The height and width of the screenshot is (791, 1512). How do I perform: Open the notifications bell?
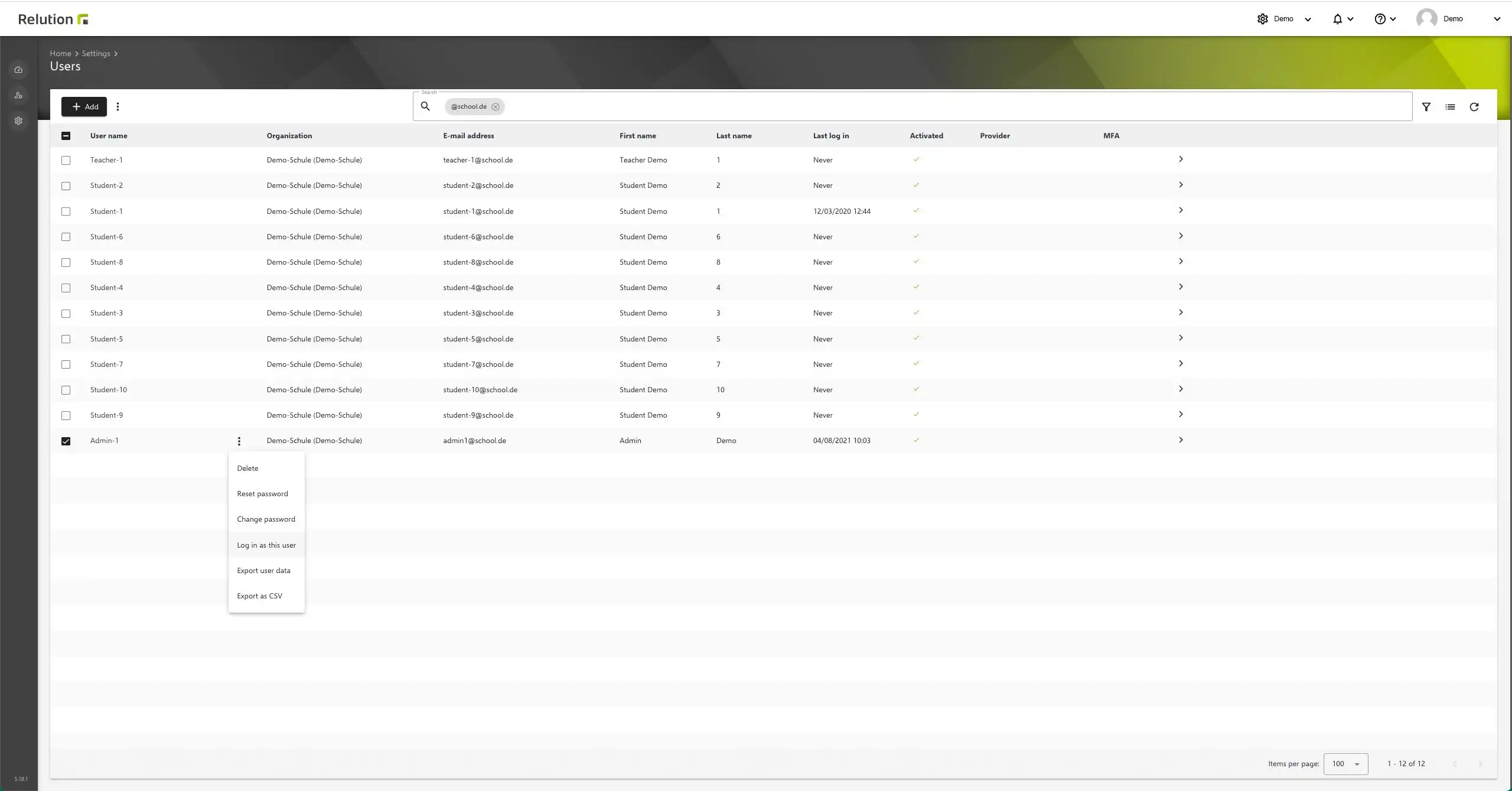tap(1338, 19)
